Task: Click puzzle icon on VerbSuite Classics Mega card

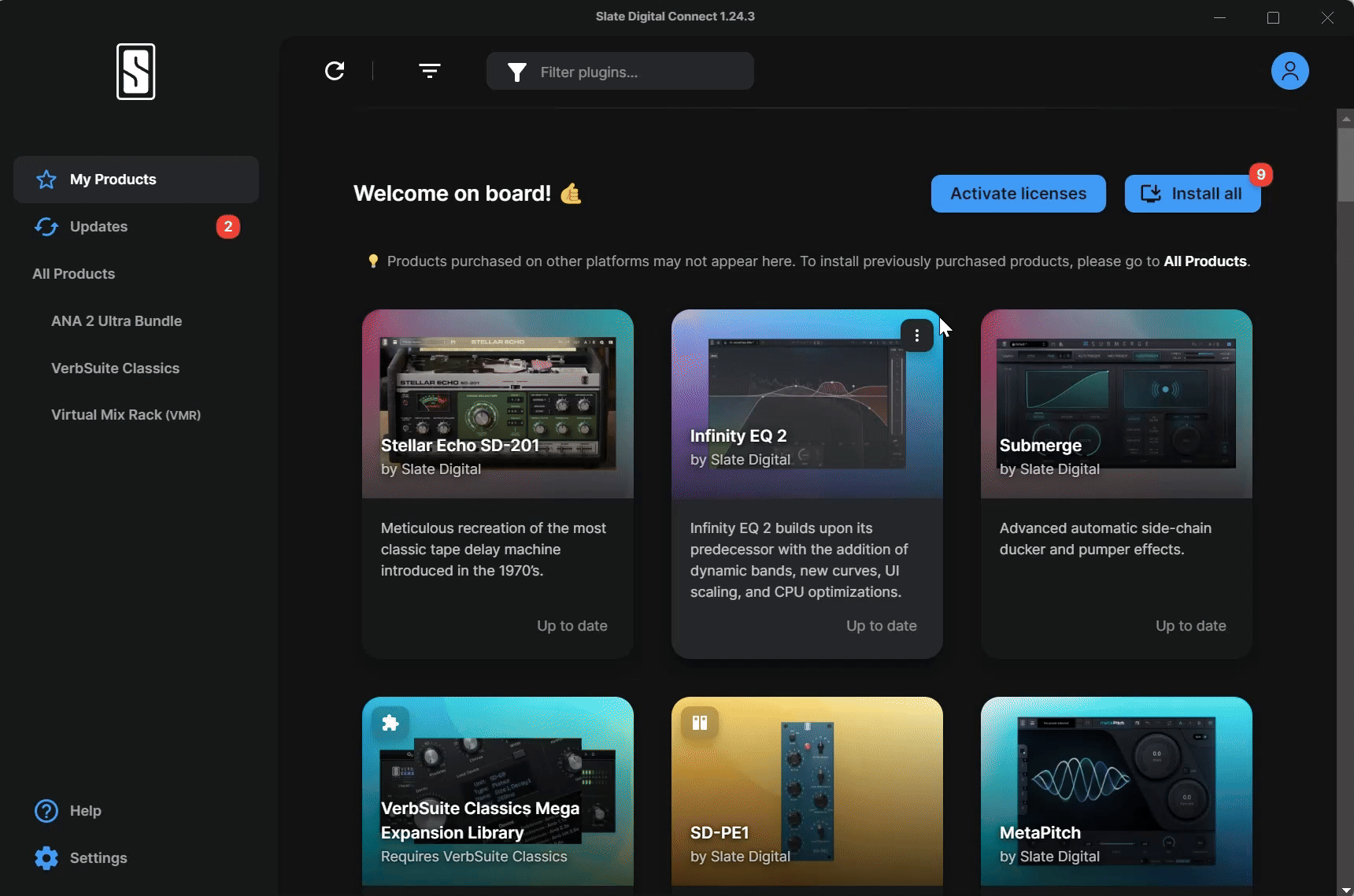Action: [390, 723]
